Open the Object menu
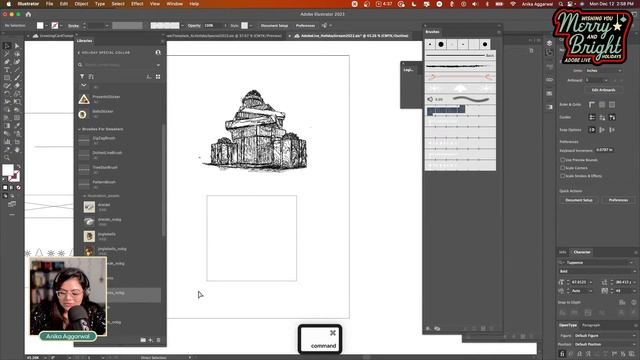This screenshot has height=360, width=640. coord(81,4)
